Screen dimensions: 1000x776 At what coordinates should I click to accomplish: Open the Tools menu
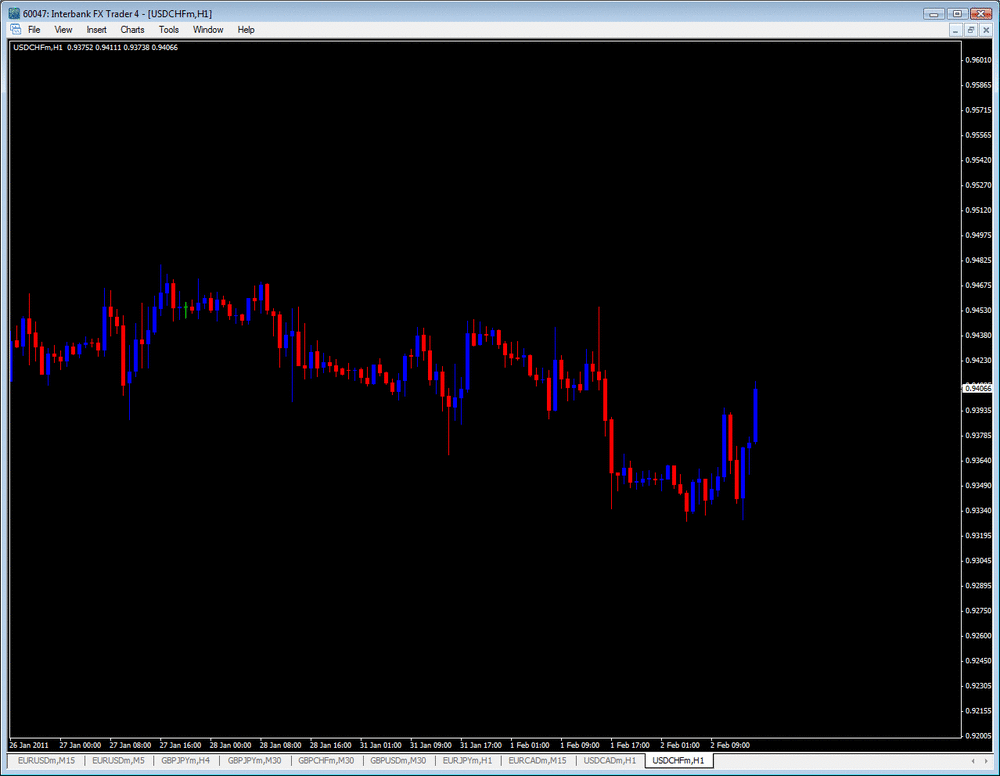coord(168,30)
